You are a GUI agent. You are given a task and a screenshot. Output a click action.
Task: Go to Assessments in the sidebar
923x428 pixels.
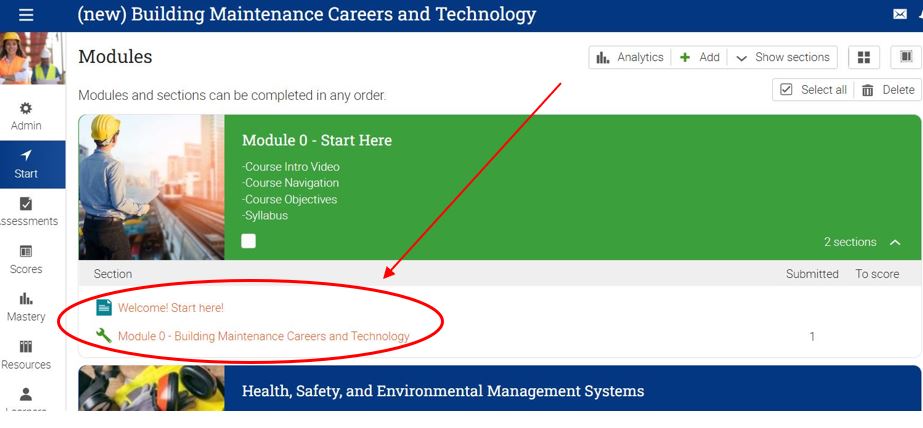coord(26,211)
